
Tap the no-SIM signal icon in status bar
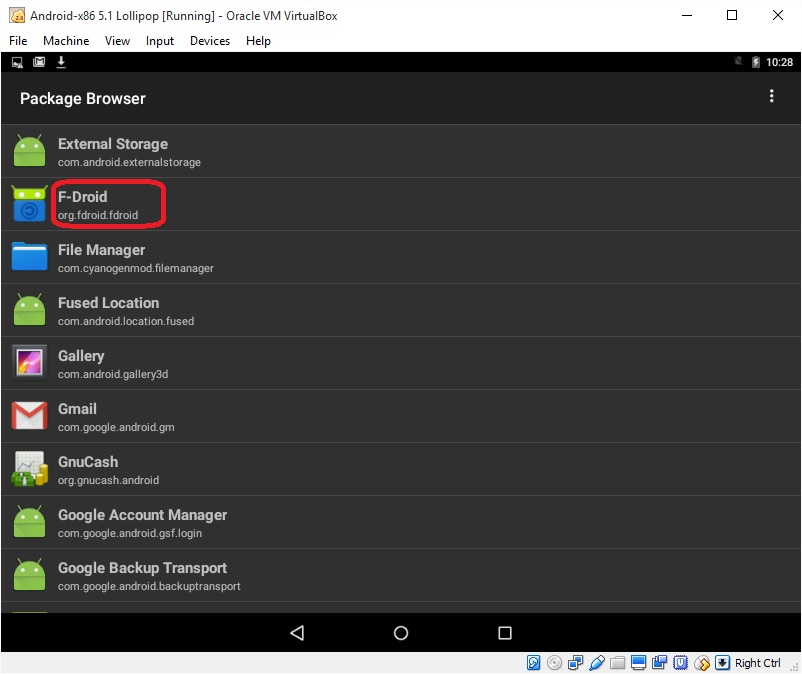pos(738,62)
